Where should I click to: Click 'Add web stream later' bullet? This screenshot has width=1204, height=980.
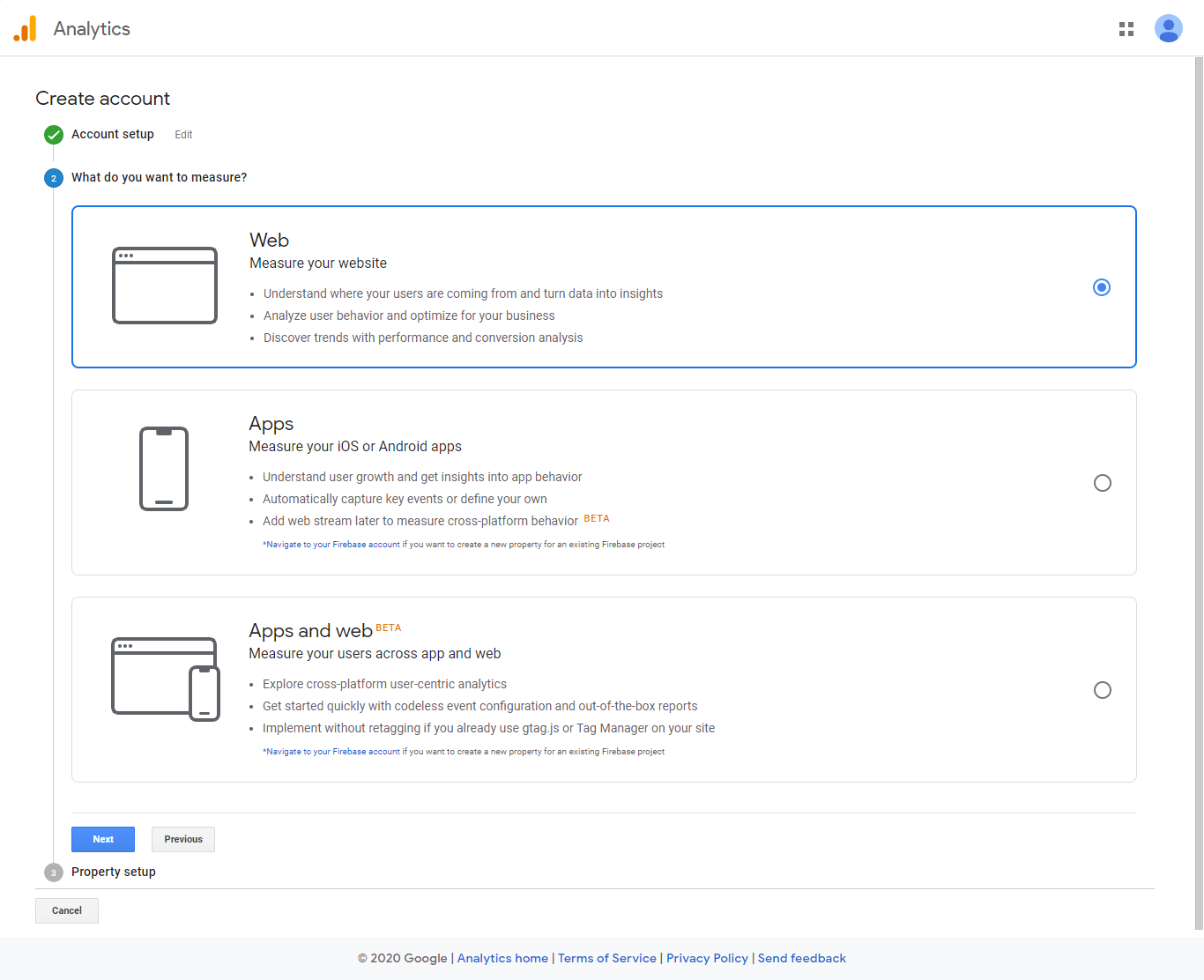(420, 521)
